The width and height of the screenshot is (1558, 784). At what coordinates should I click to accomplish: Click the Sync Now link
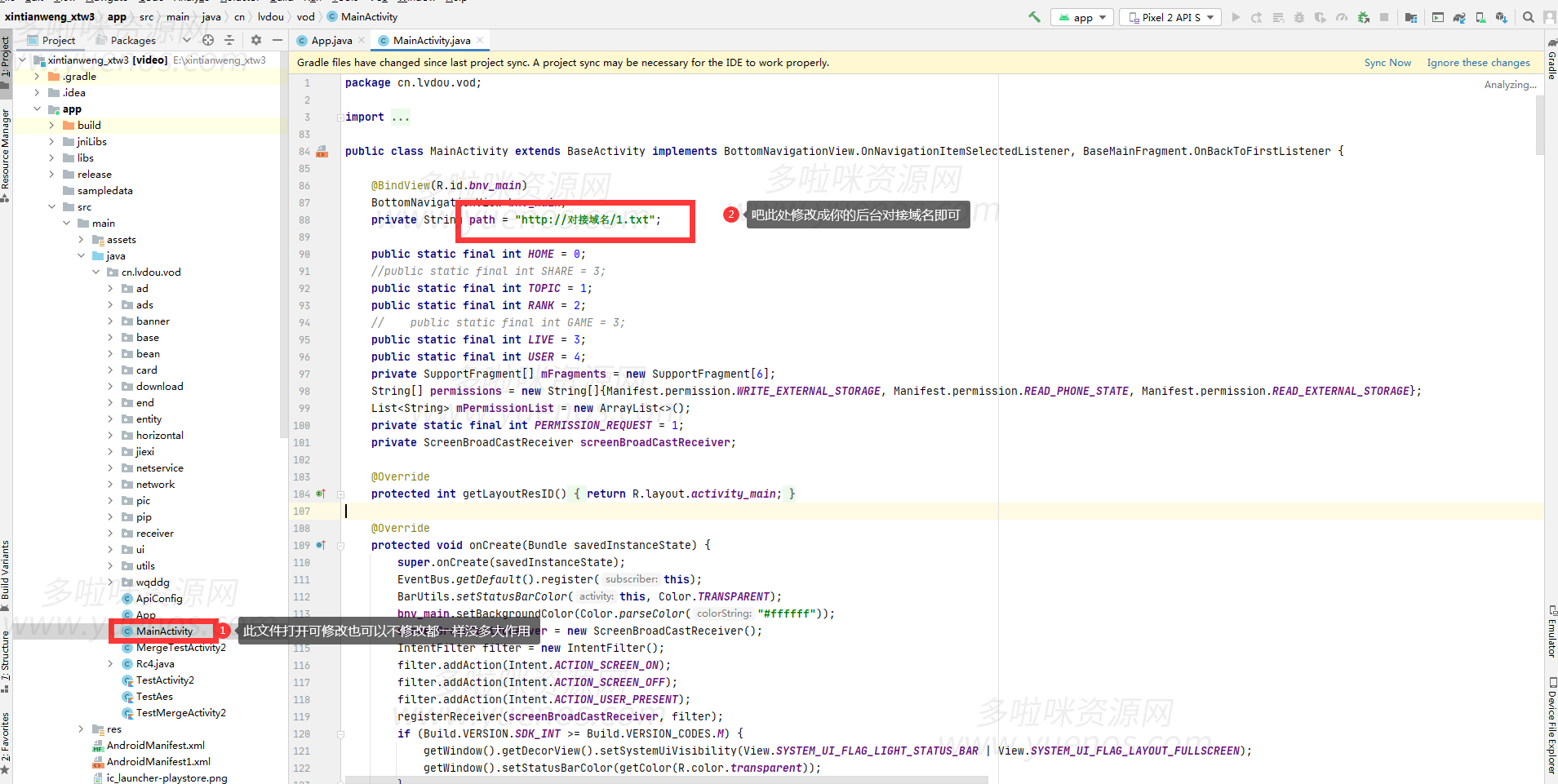click(1387, 63)
